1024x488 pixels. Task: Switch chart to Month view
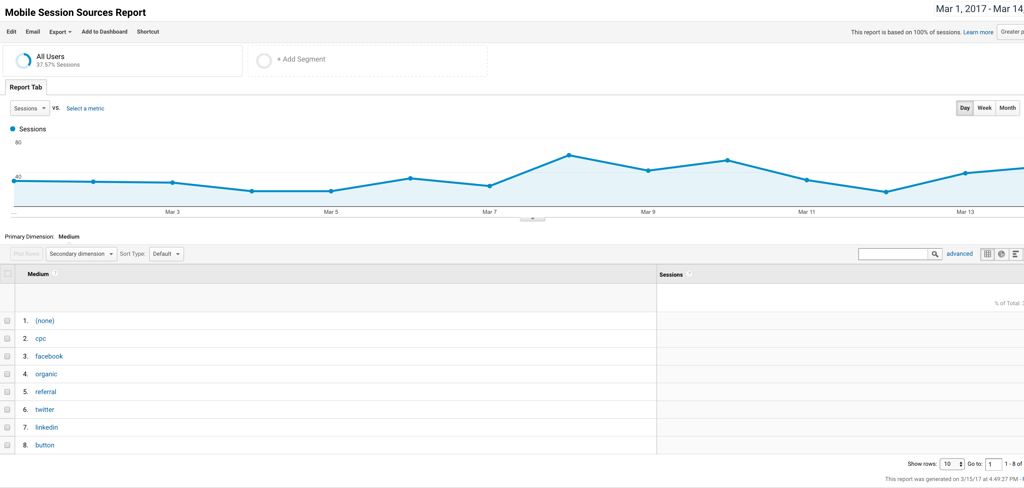pos(1007,108)
